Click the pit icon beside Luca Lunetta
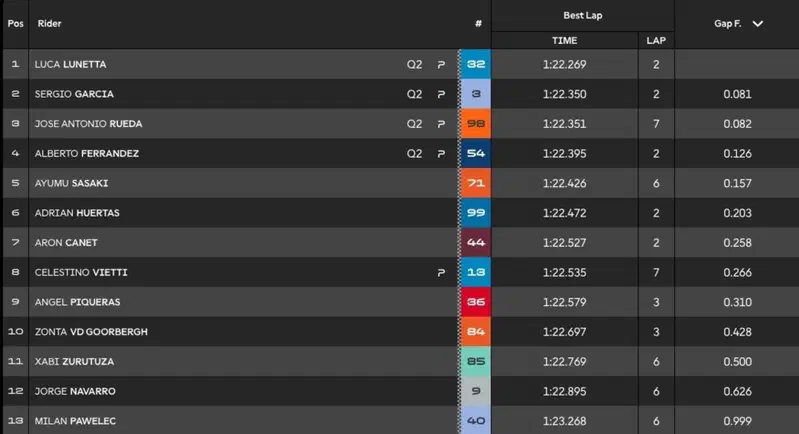The image size is (799, 434). tap(441, 65)
